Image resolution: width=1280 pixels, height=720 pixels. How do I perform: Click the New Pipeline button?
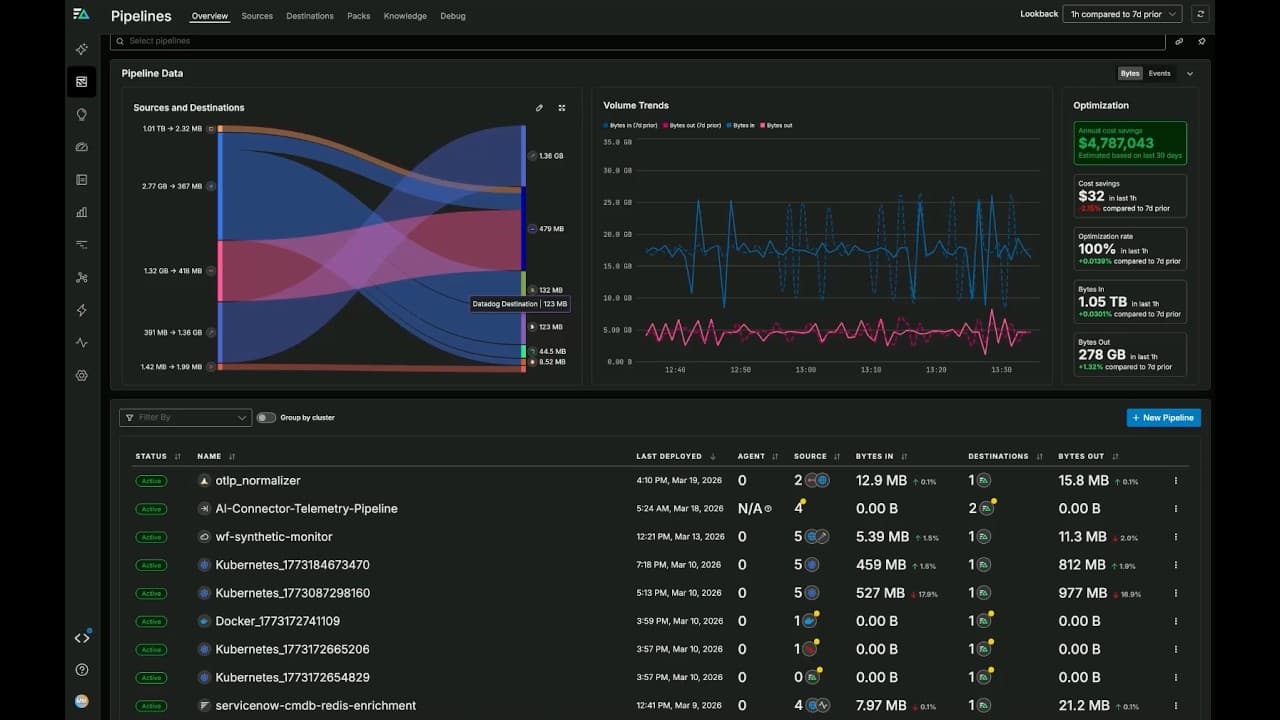[x=1163, y=417]
